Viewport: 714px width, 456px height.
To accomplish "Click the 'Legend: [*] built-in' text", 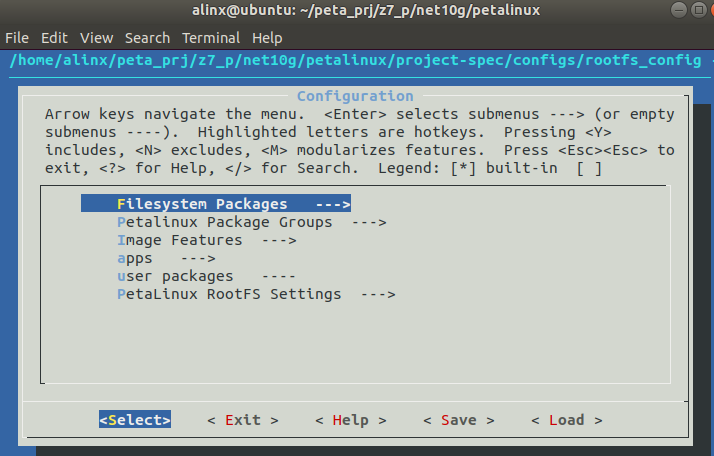I will point(468,168).
